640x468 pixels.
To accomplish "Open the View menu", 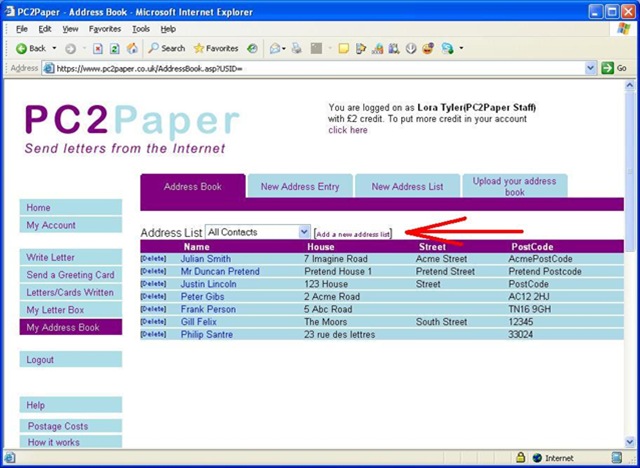I will click(70, 29).
